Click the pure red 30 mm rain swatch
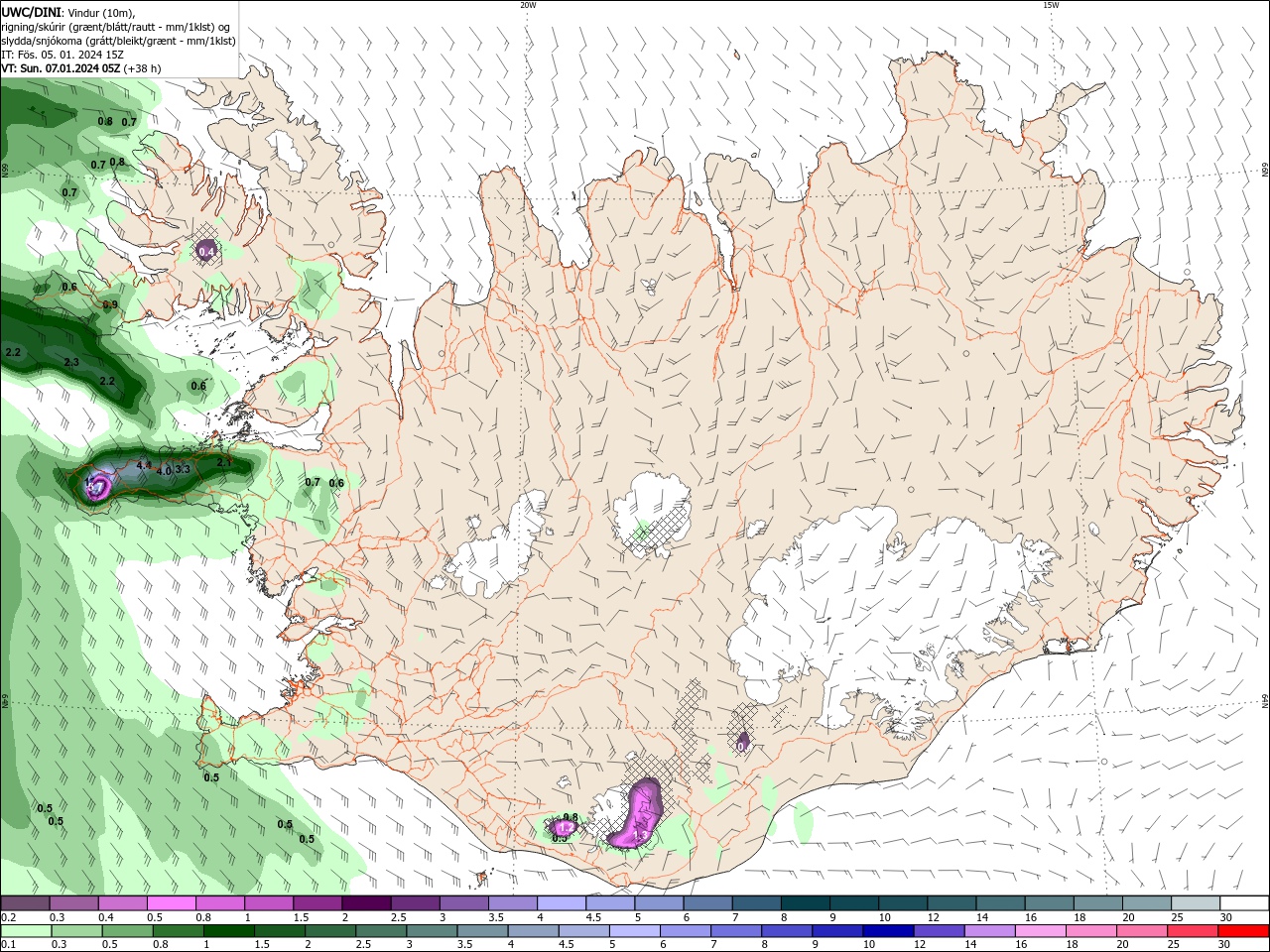1270x952 pixels. 1244,931
